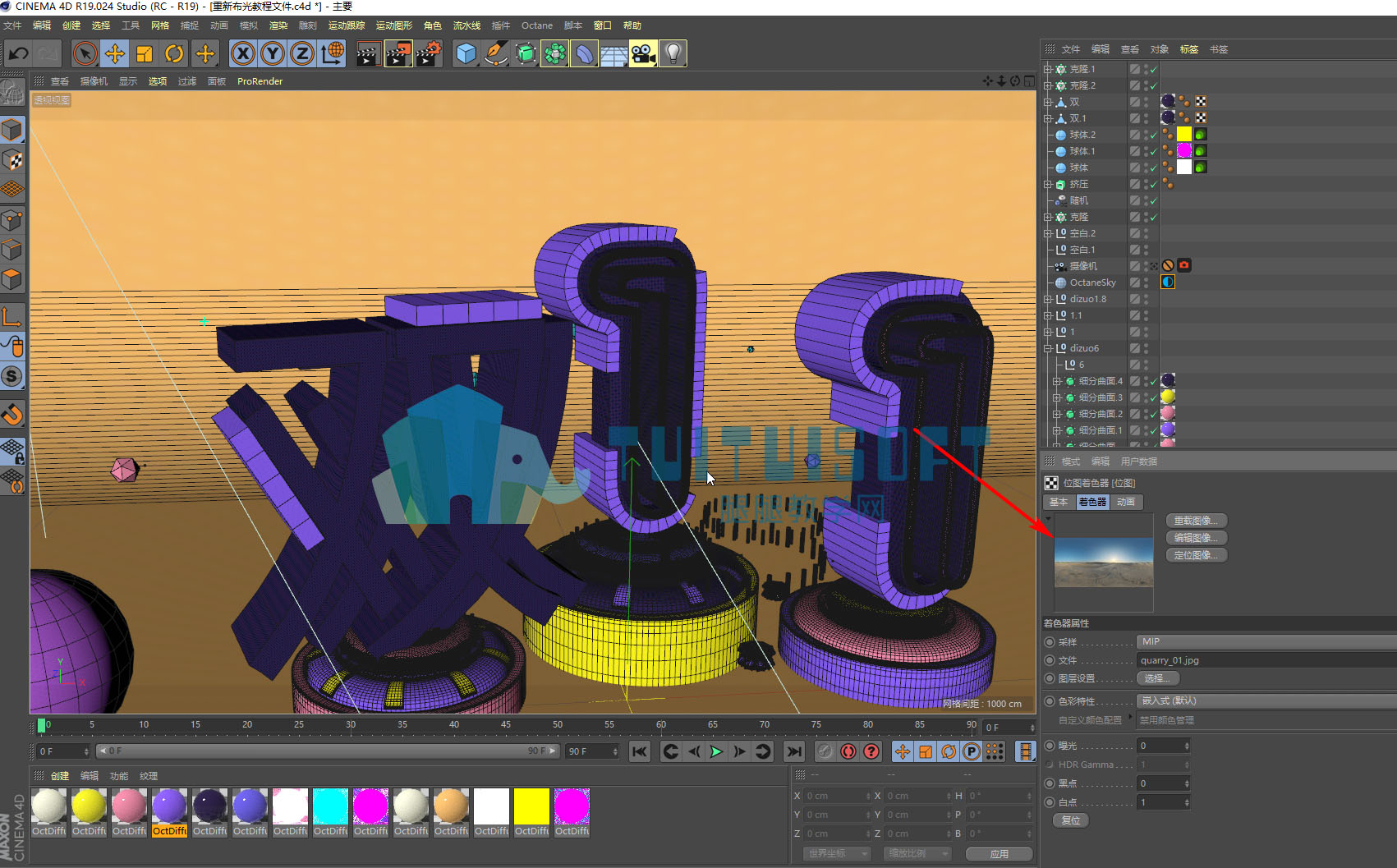The height and width of the screenshot is (868, 1397).
Task: Click the light bulb object icon
Action: (x=673, y=54)
